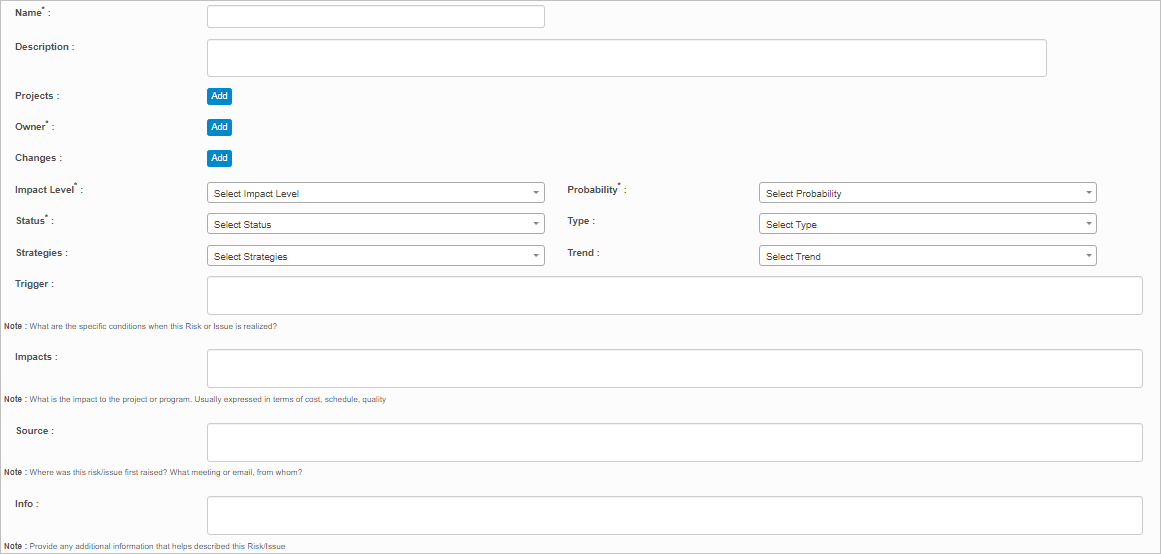The width and height of the screenshot is (1161, 554).
Task: Open the Select Strategies dropdown
Action: [375, 256]
